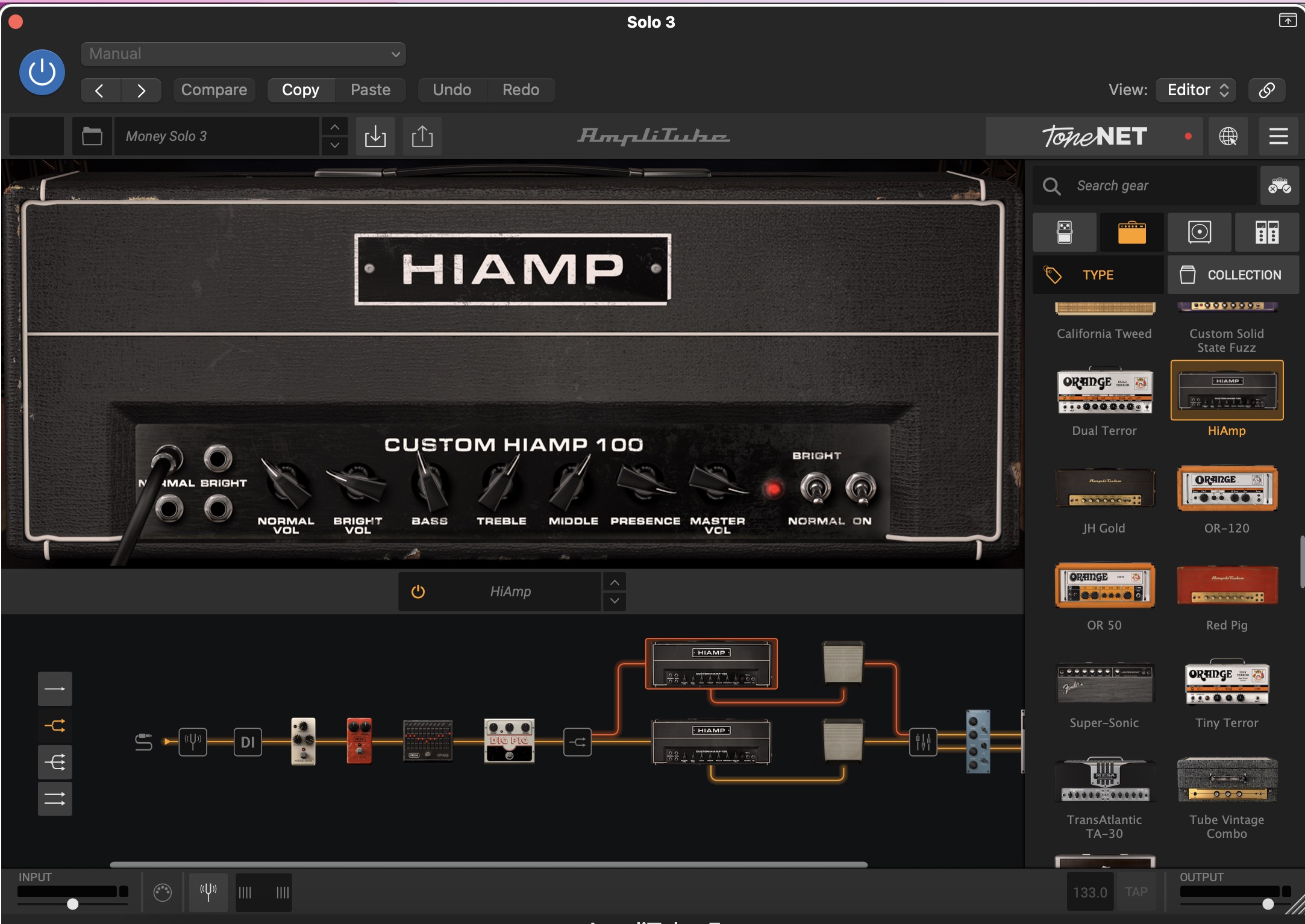Click the Compare button
This screenshot has height=924, width=1305.
click(214, 90)
